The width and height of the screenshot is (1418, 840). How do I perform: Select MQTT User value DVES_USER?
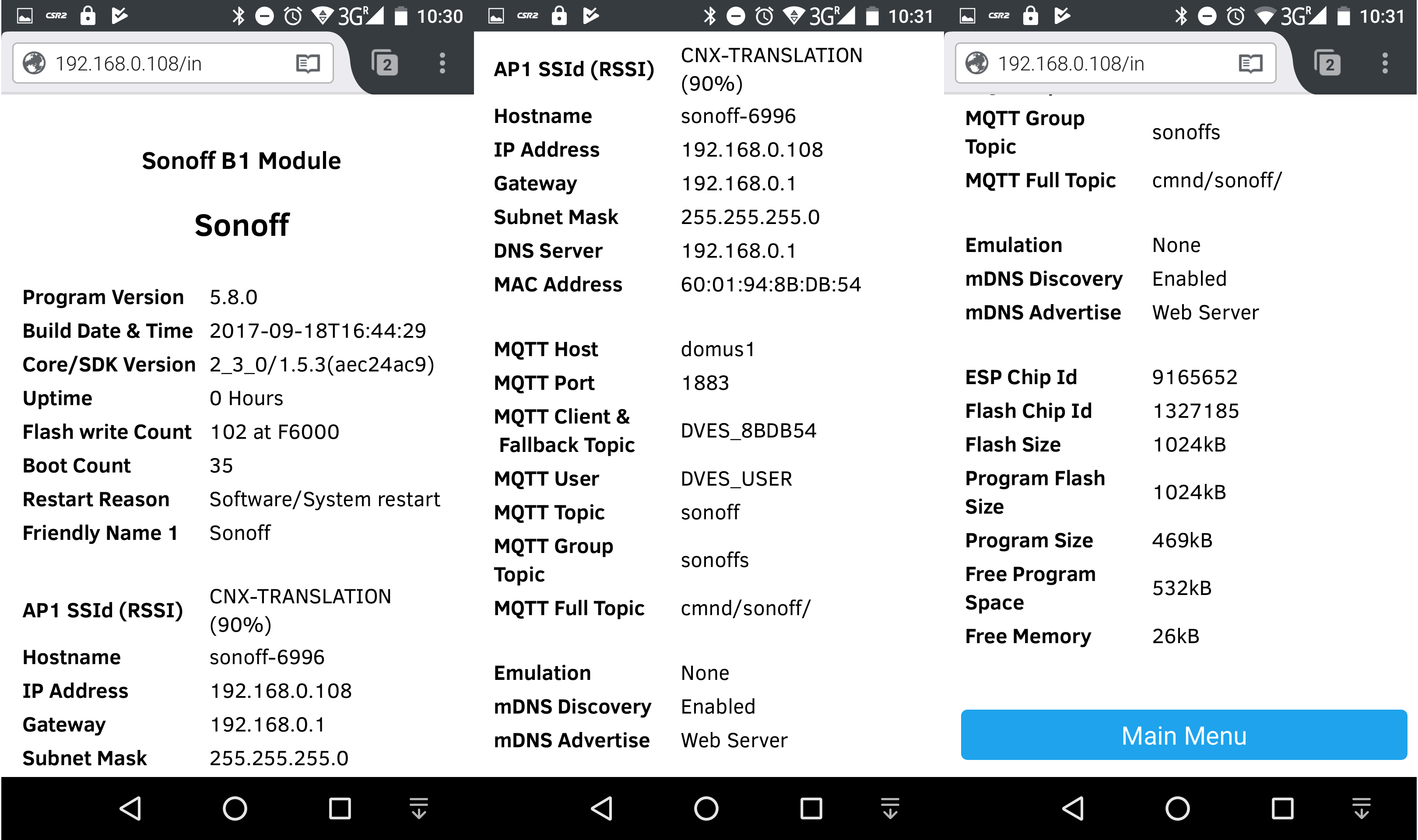(736, 479)
